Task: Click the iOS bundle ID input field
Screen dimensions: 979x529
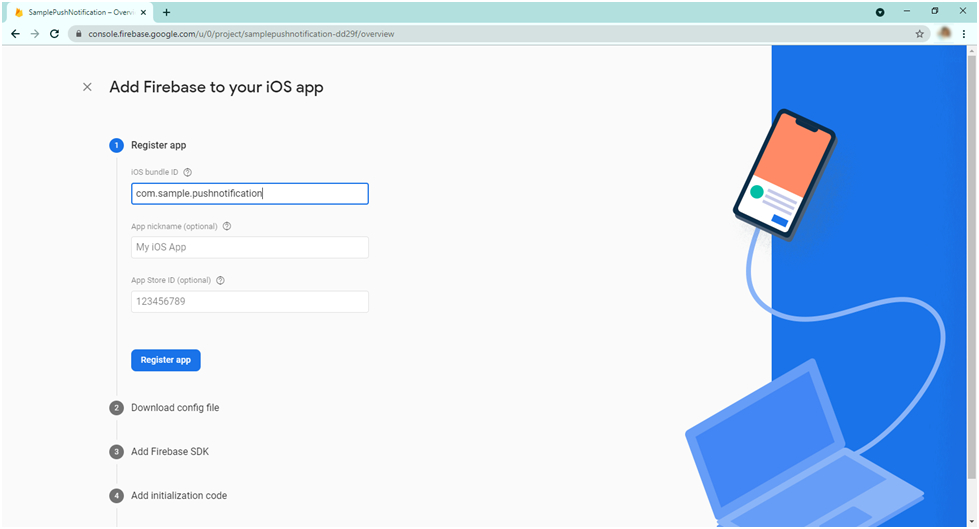Action: tap(250, 194)
